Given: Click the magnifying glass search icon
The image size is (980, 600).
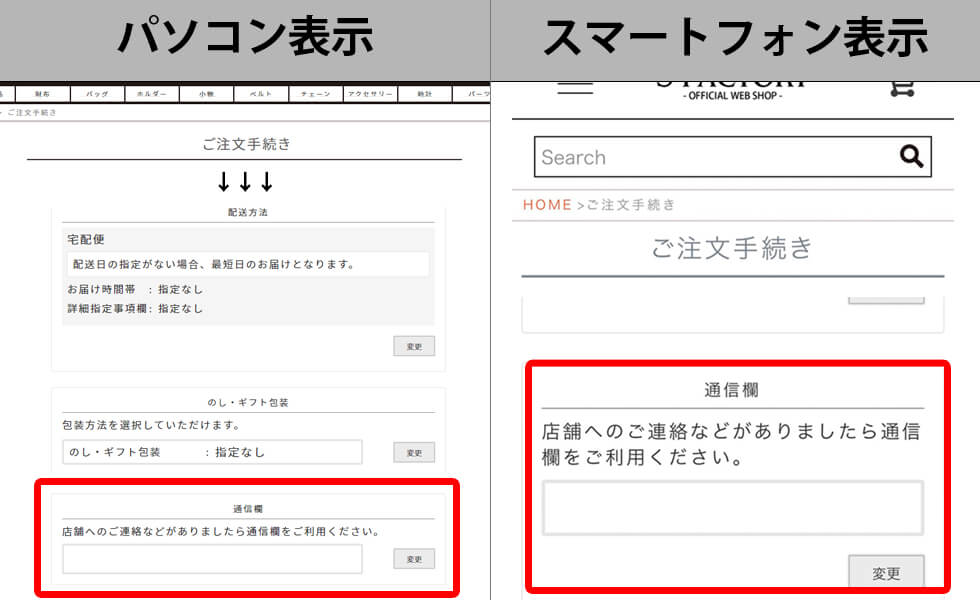Looking at the screenshot, I should click(x=911, y=156).
